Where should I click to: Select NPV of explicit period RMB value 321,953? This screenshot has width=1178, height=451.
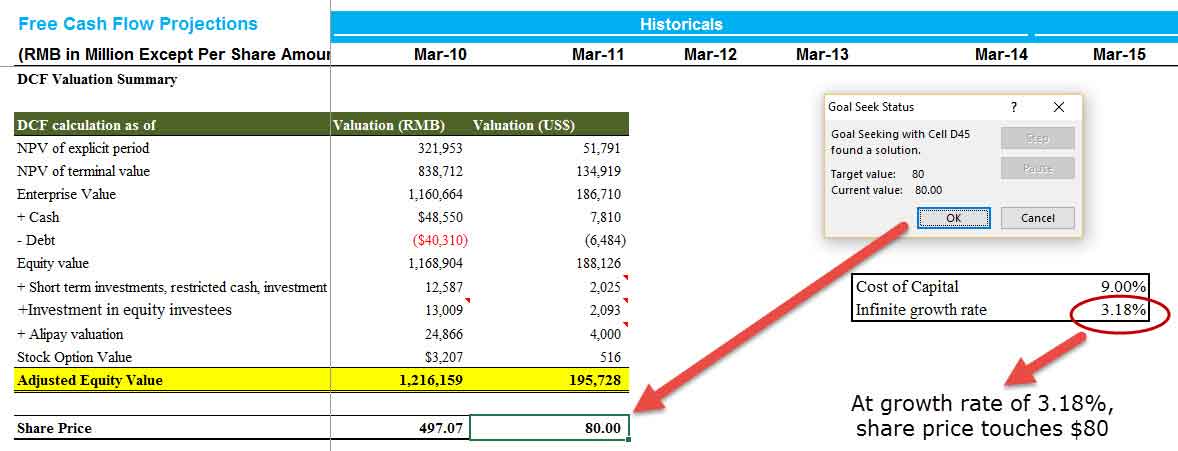point(440,148)
